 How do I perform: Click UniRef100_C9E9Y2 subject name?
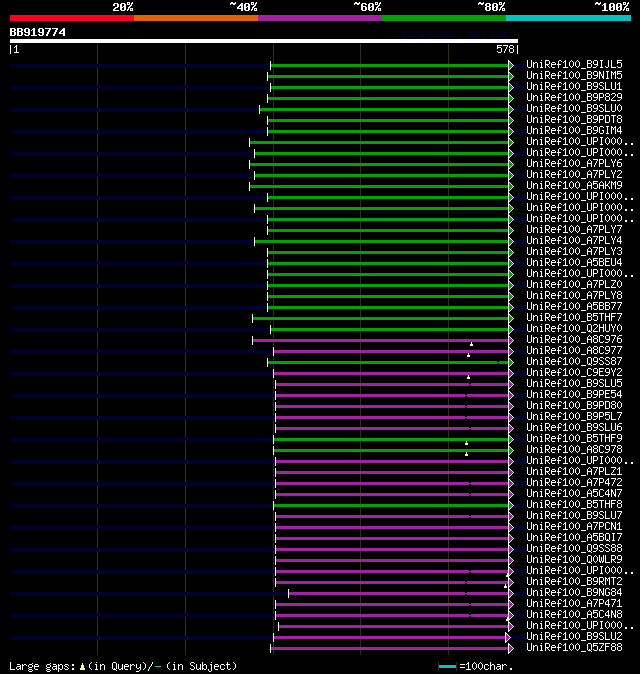[x=574, y=373]
